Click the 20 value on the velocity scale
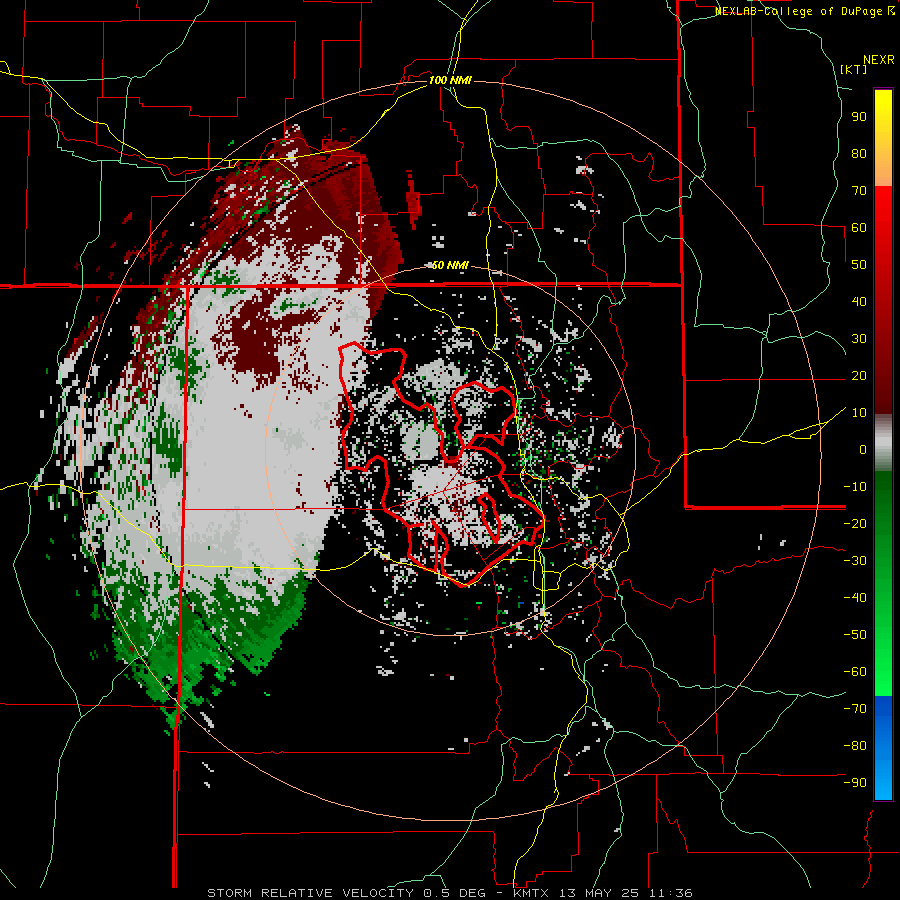The image size is (900, 900). point(859,376)
